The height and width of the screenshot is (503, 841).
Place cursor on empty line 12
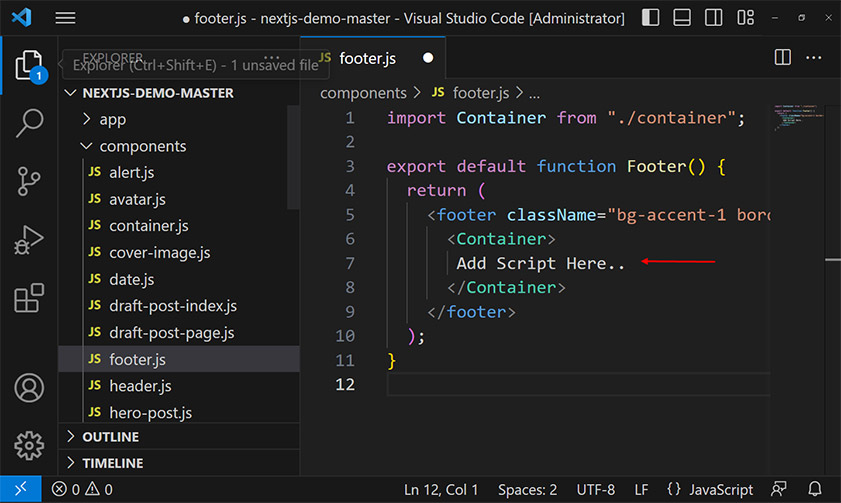(578, 384)
